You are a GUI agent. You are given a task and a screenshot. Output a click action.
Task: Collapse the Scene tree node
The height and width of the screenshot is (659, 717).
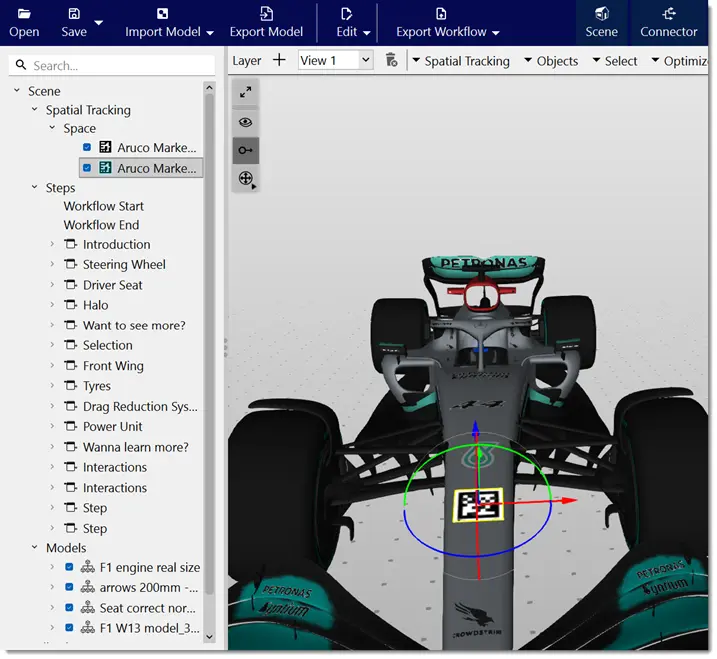click(x=17, y=91)
